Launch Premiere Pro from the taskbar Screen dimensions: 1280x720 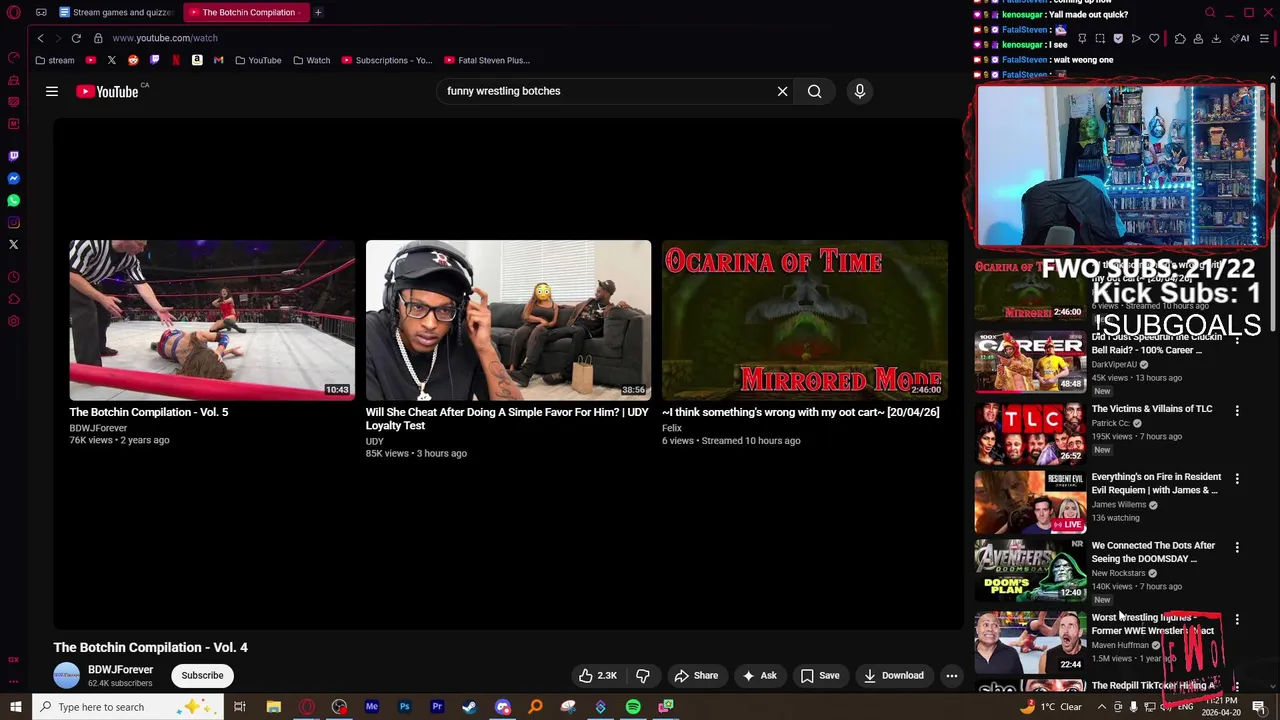pyautogui.click(x=437, y=707)
